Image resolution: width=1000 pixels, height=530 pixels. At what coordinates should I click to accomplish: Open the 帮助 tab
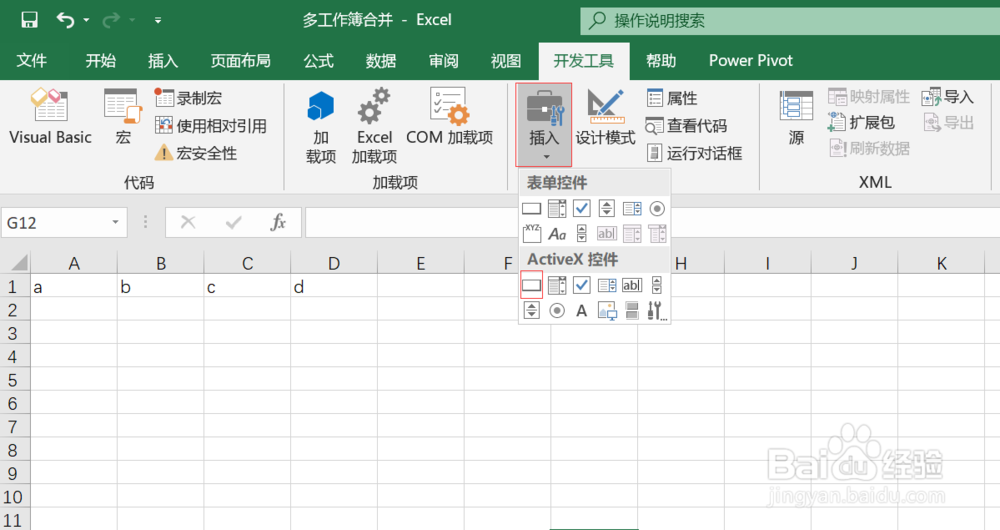(661, 61)
